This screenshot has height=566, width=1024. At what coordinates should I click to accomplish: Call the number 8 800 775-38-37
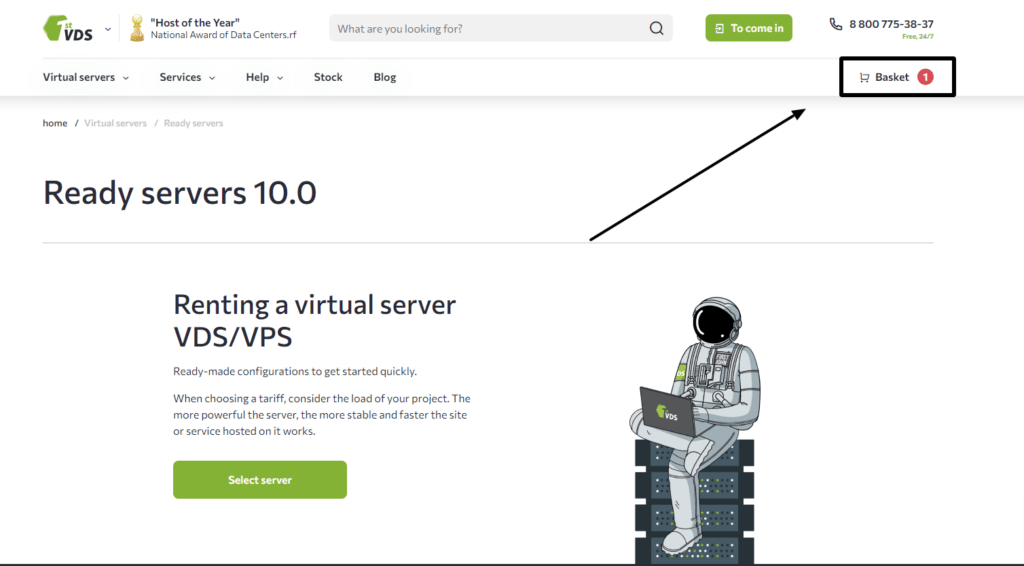click(x=891, y=24)
